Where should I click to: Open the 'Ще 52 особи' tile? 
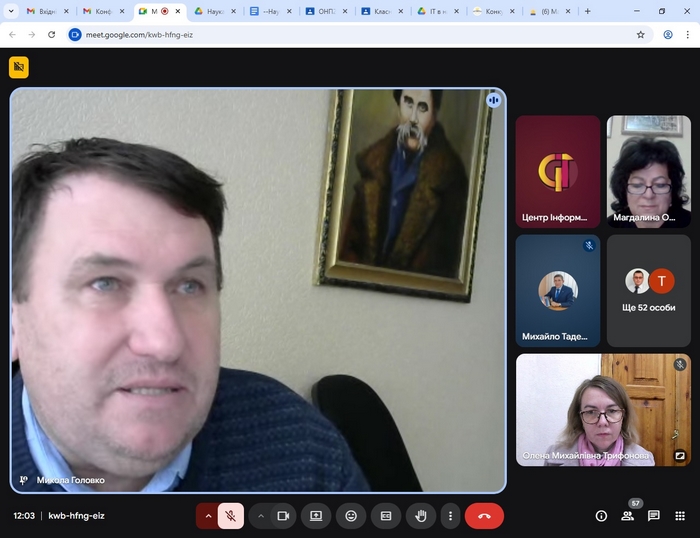tap(648, 290)
